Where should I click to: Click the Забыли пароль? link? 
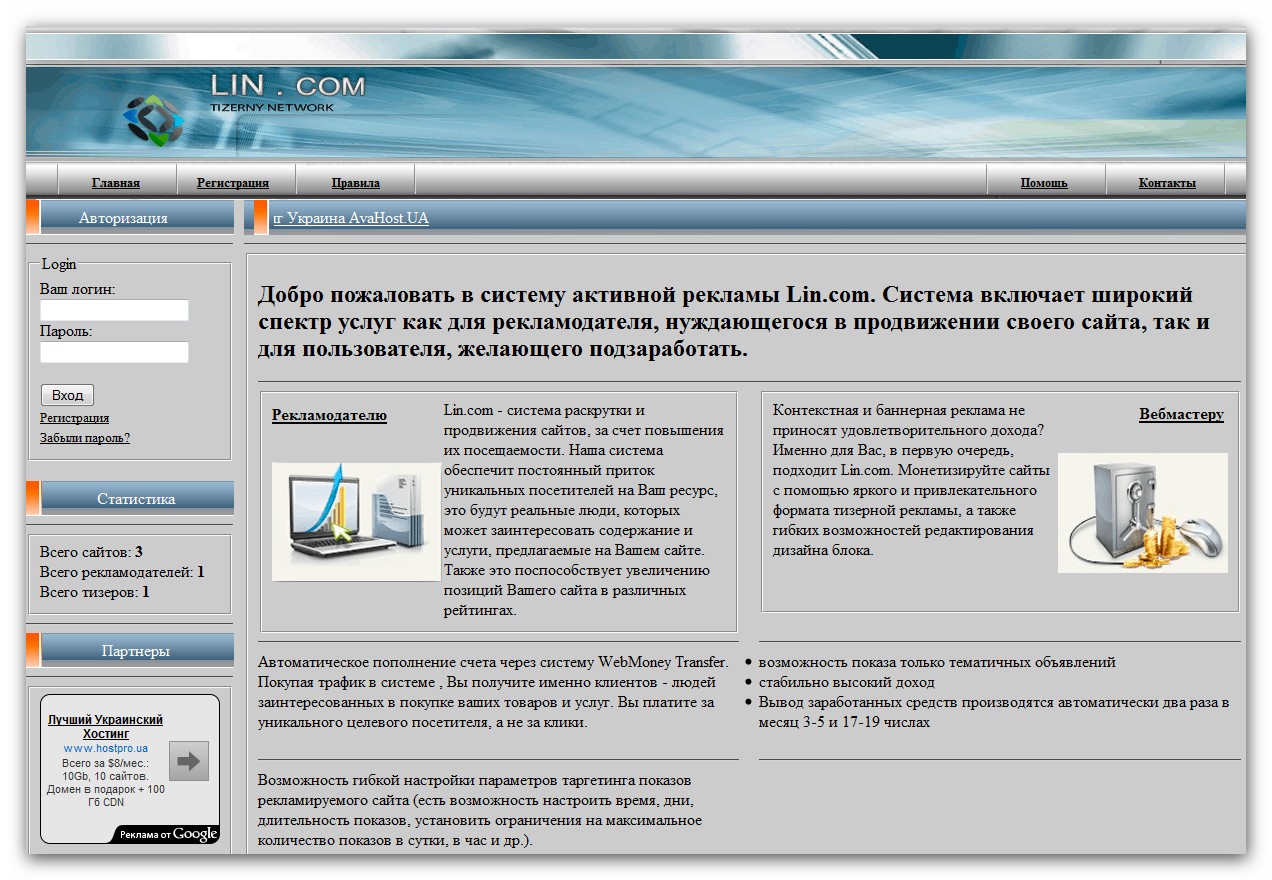85,438
